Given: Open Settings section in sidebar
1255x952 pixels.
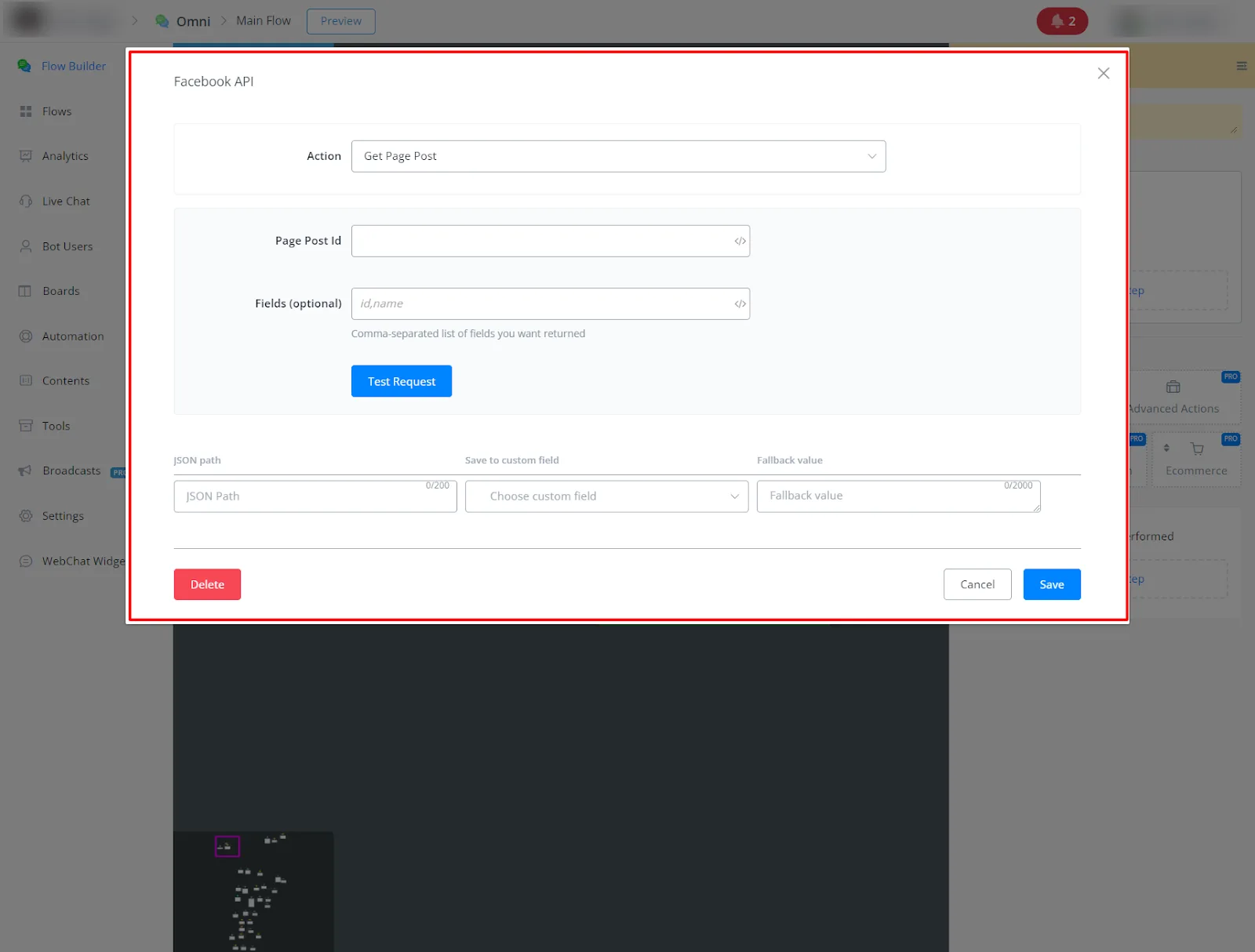Looking at the screenshot, I should (x=63, y=516).
